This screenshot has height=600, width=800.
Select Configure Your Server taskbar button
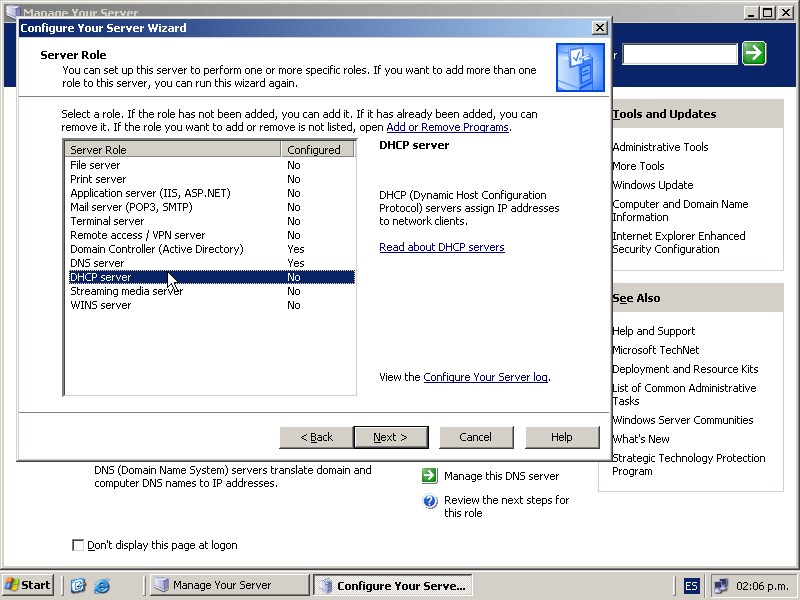point(392,586)
